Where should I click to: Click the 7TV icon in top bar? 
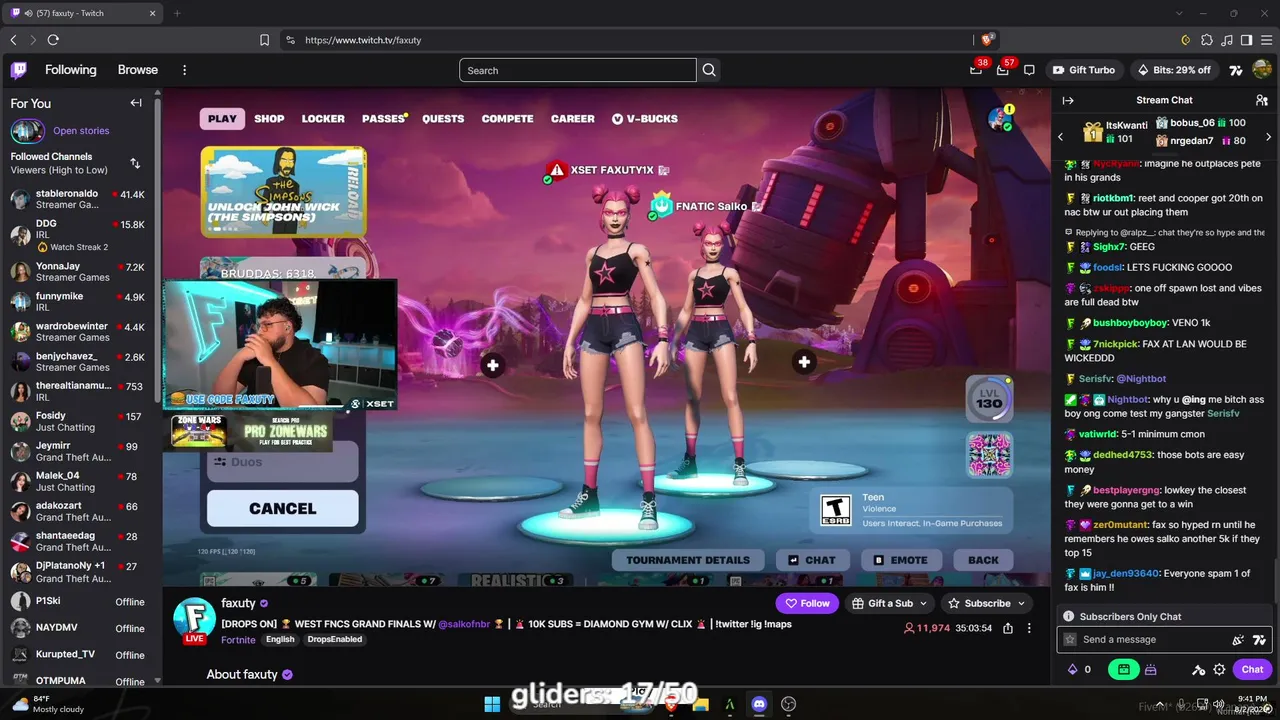coord(1236,70)
